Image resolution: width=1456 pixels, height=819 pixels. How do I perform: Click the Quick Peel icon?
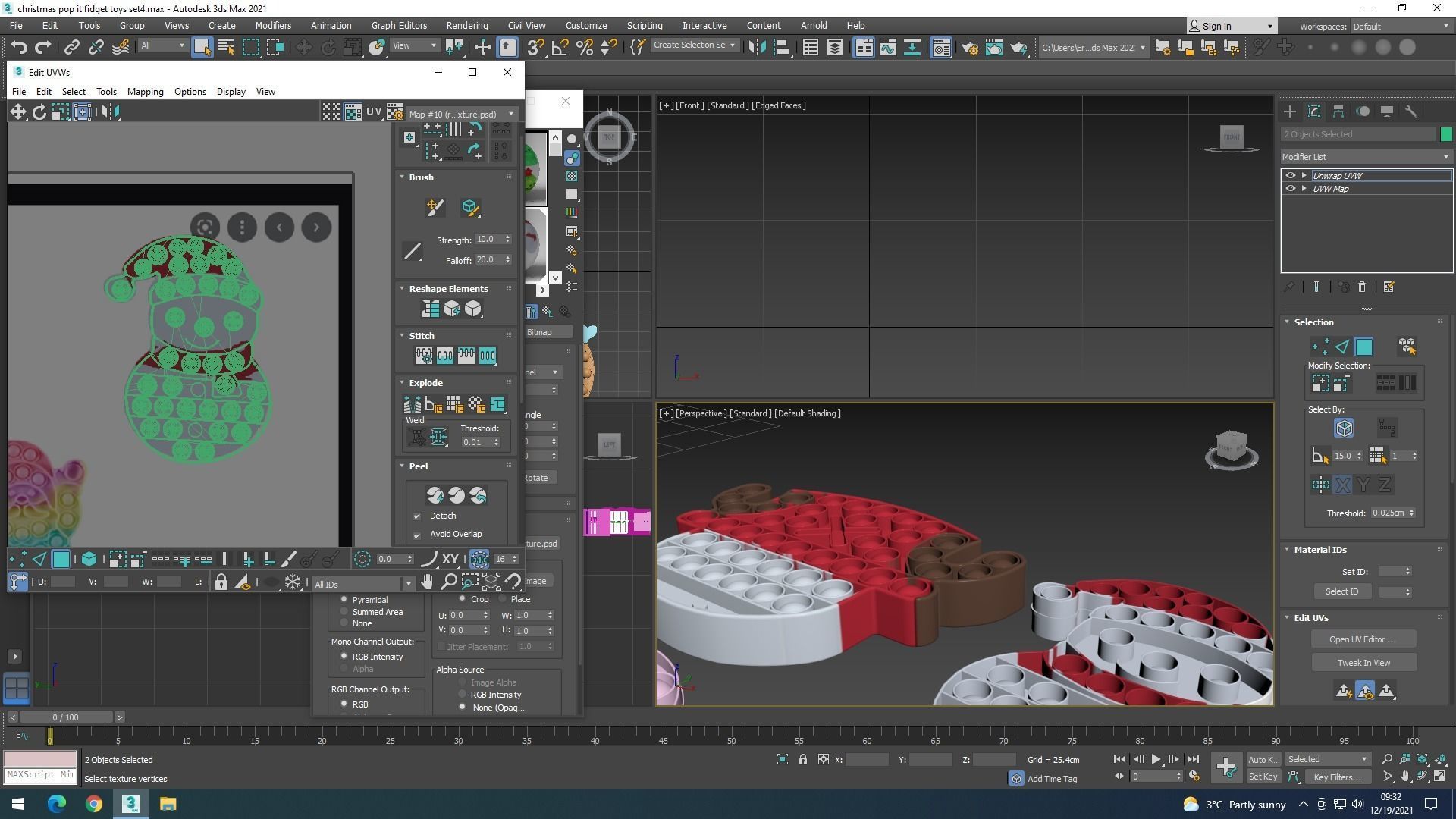tap(435, 495)
